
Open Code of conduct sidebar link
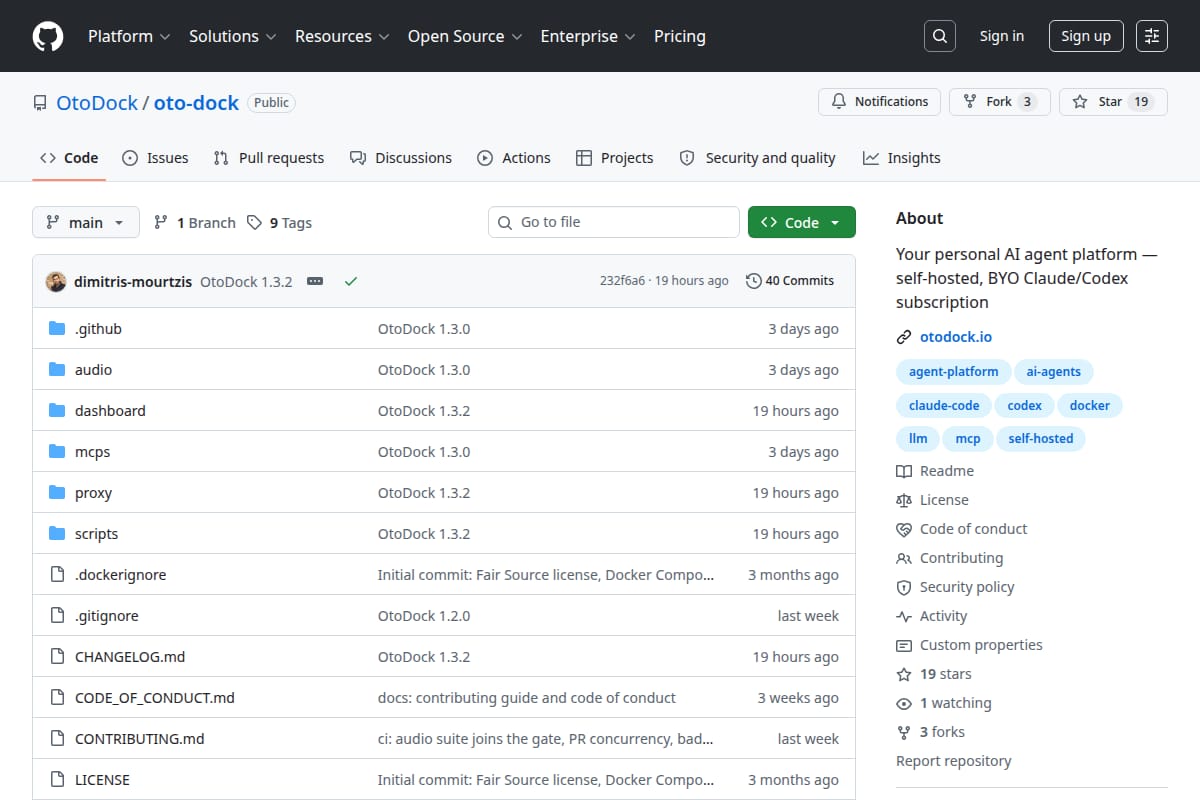pos(962,529)
